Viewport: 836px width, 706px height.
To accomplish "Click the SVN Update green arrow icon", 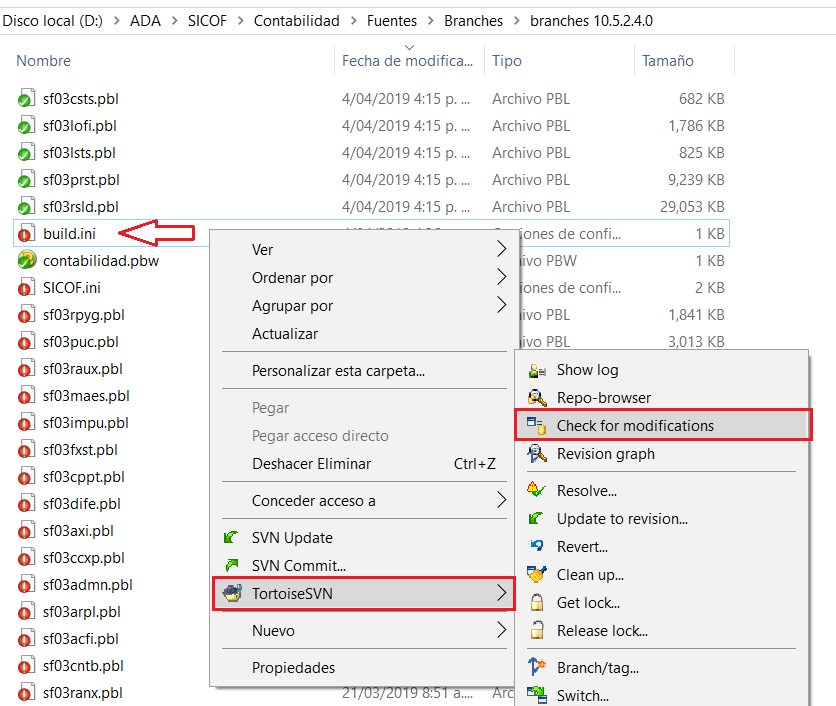I will pyautogui.click(x=232, y=538).
